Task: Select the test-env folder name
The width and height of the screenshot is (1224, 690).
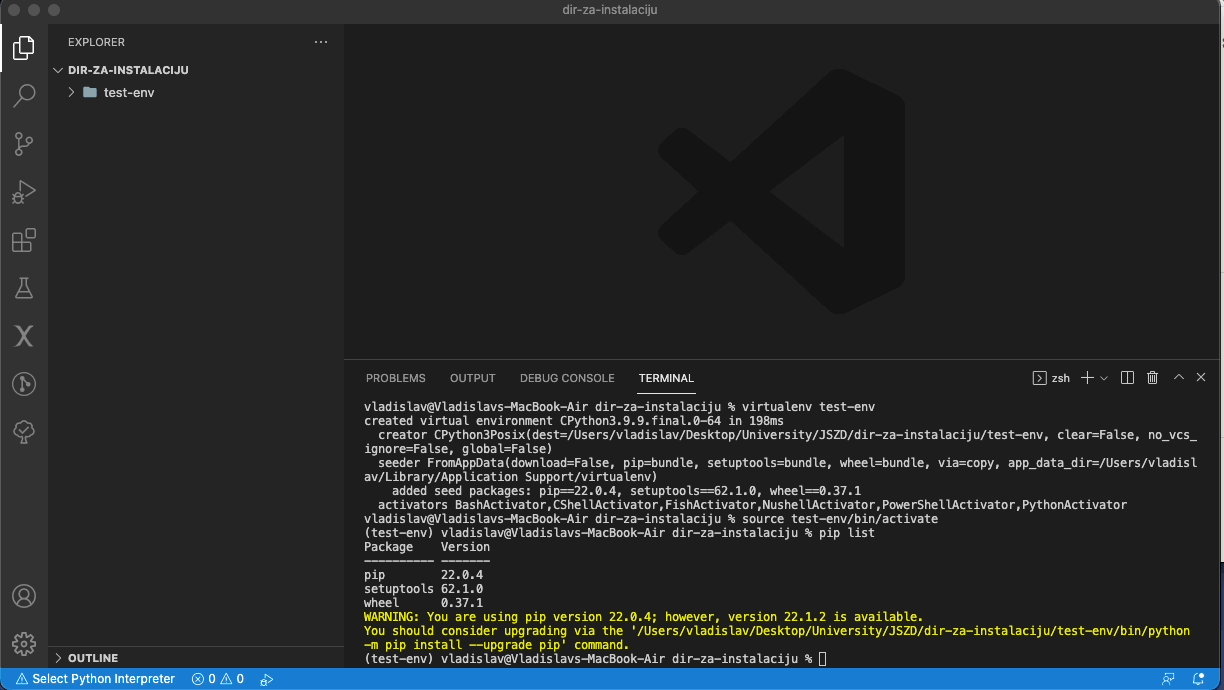Action: coord(129,92)
